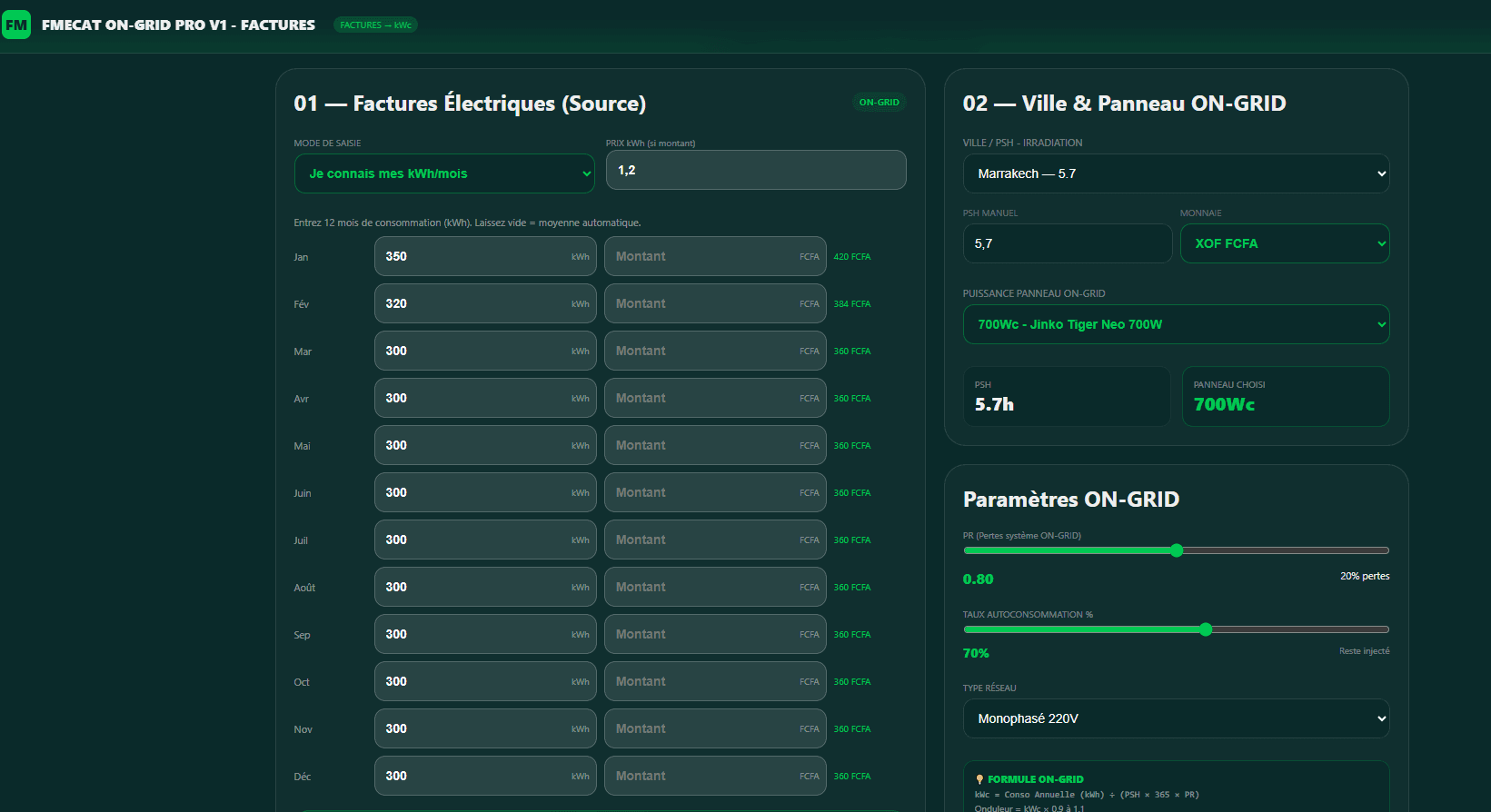Click the 420 FCFA value for Jan
Screen dimensions: 1491x812
click(852, 257)
